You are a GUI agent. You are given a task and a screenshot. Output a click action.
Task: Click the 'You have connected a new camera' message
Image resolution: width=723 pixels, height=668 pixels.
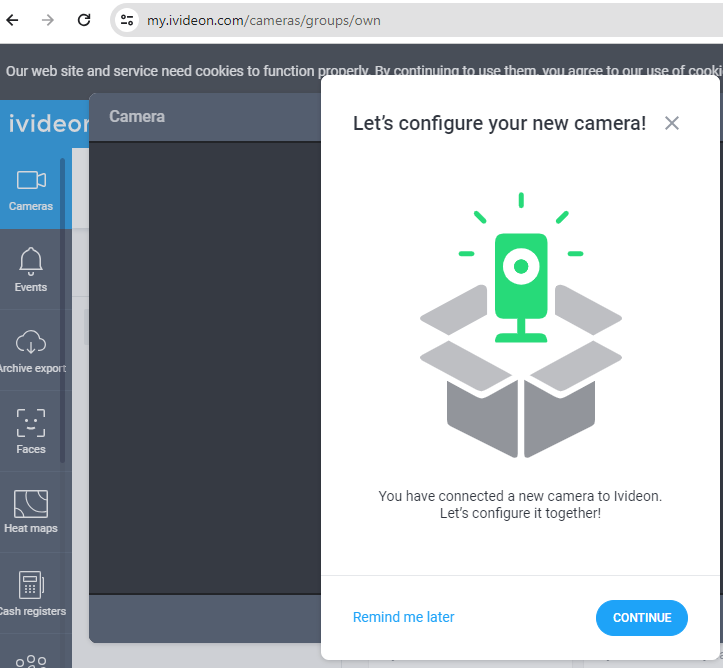pos(520,504)
